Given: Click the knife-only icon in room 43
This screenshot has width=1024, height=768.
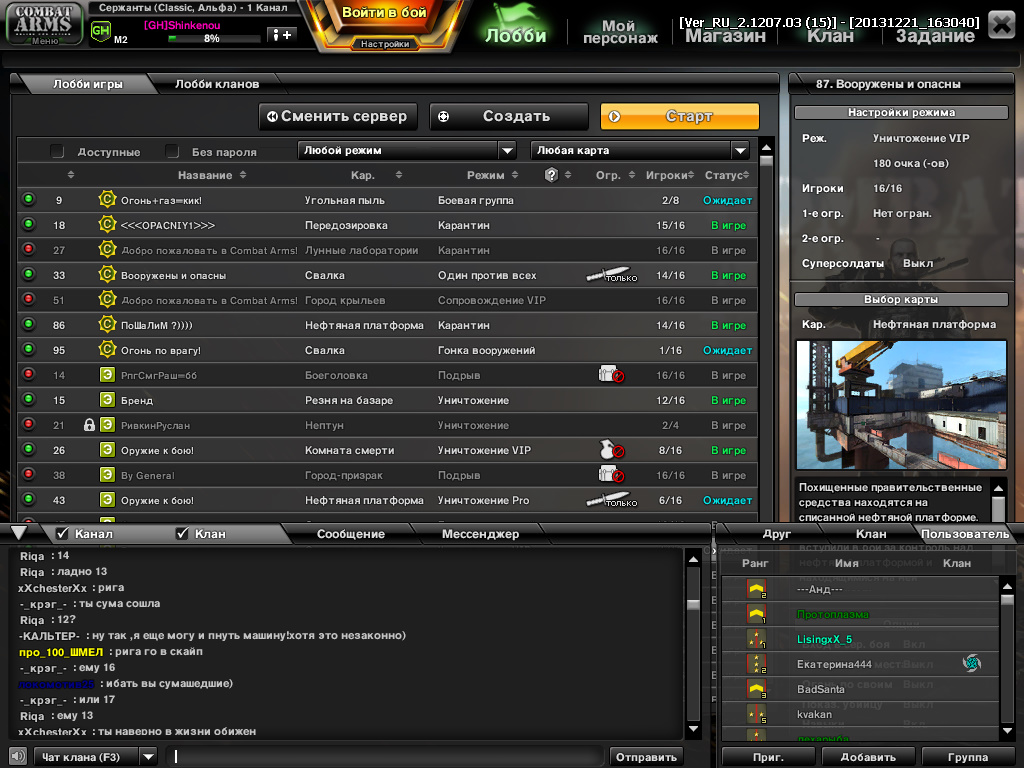Looking at the screenshot, I should [x=611, y=500].
